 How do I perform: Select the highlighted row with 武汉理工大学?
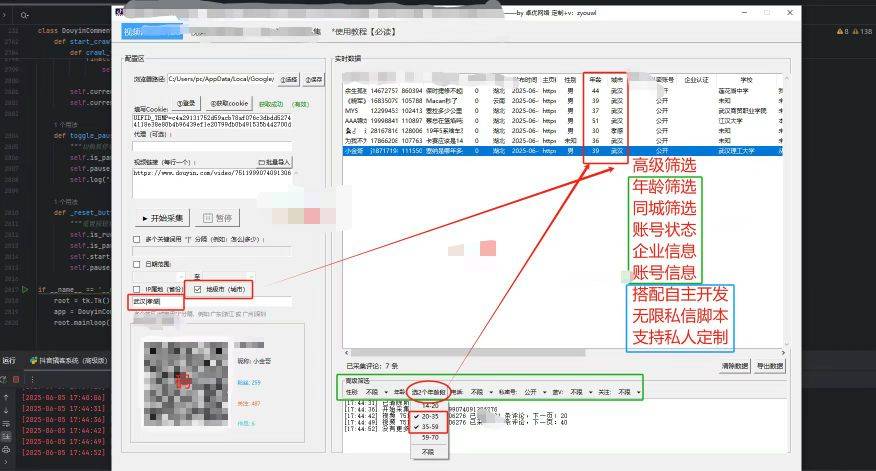(x=563, y=151)
